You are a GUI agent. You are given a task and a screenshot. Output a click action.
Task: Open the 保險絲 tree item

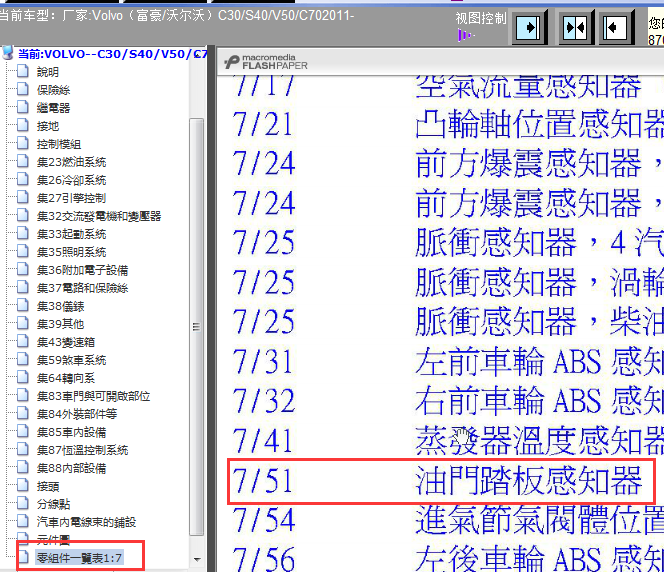point(53,90)
